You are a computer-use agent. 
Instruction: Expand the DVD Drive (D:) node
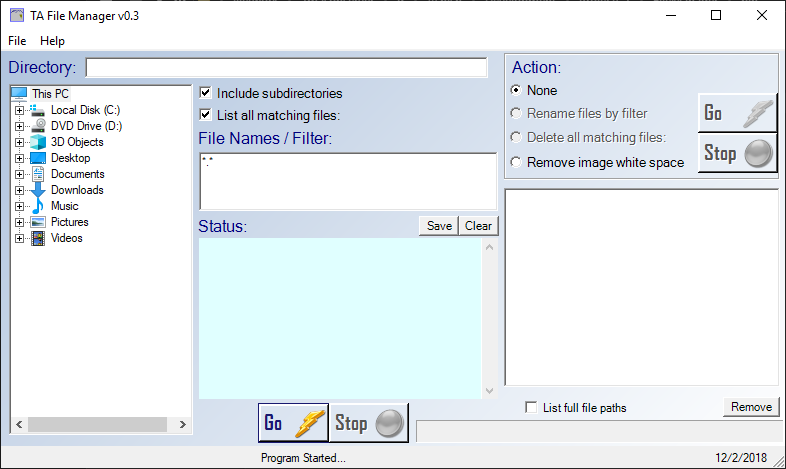click(x=19, y=126)
